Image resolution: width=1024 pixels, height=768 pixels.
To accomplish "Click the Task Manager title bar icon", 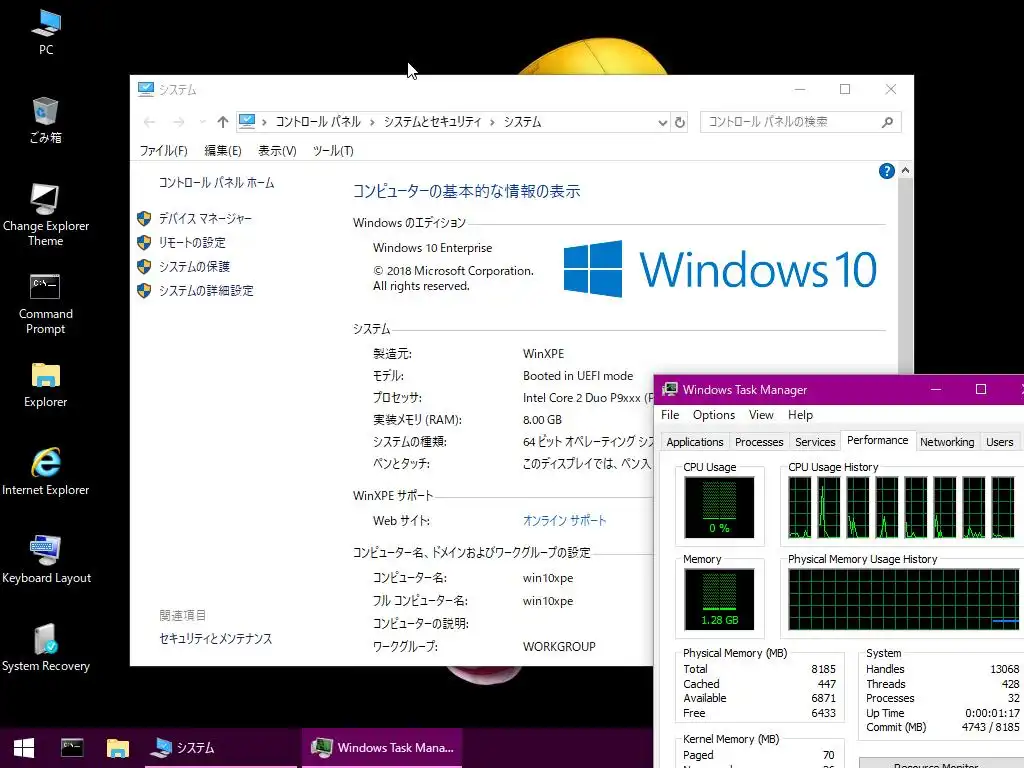I will (x=669, y=390).
